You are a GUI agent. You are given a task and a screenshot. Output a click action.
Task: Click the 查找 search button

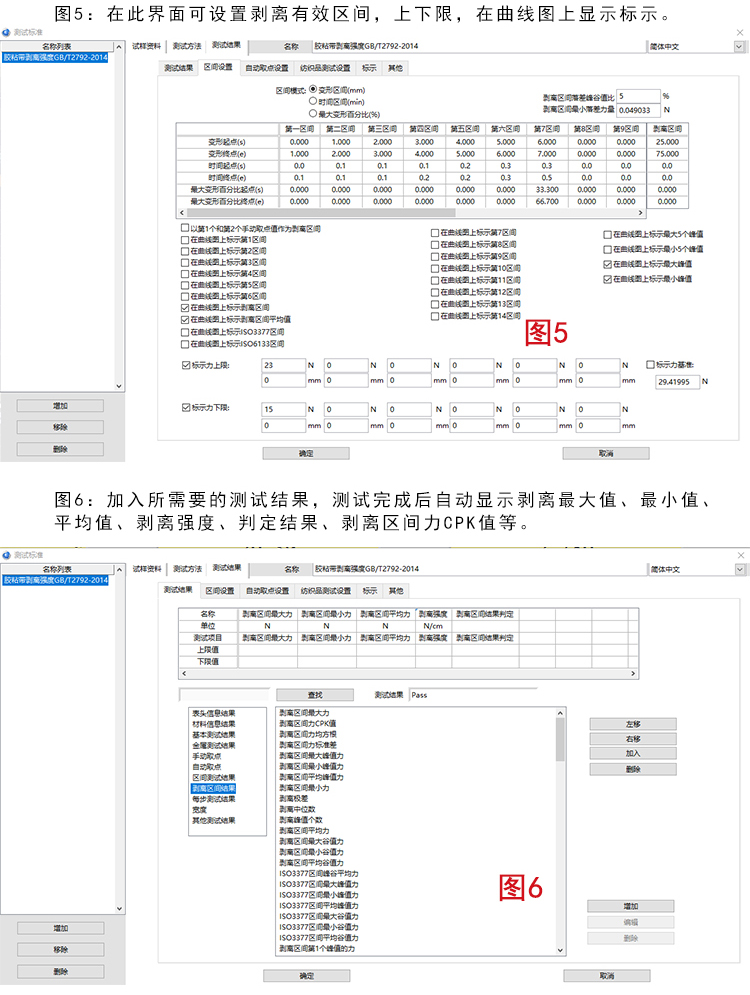point(315,694)
